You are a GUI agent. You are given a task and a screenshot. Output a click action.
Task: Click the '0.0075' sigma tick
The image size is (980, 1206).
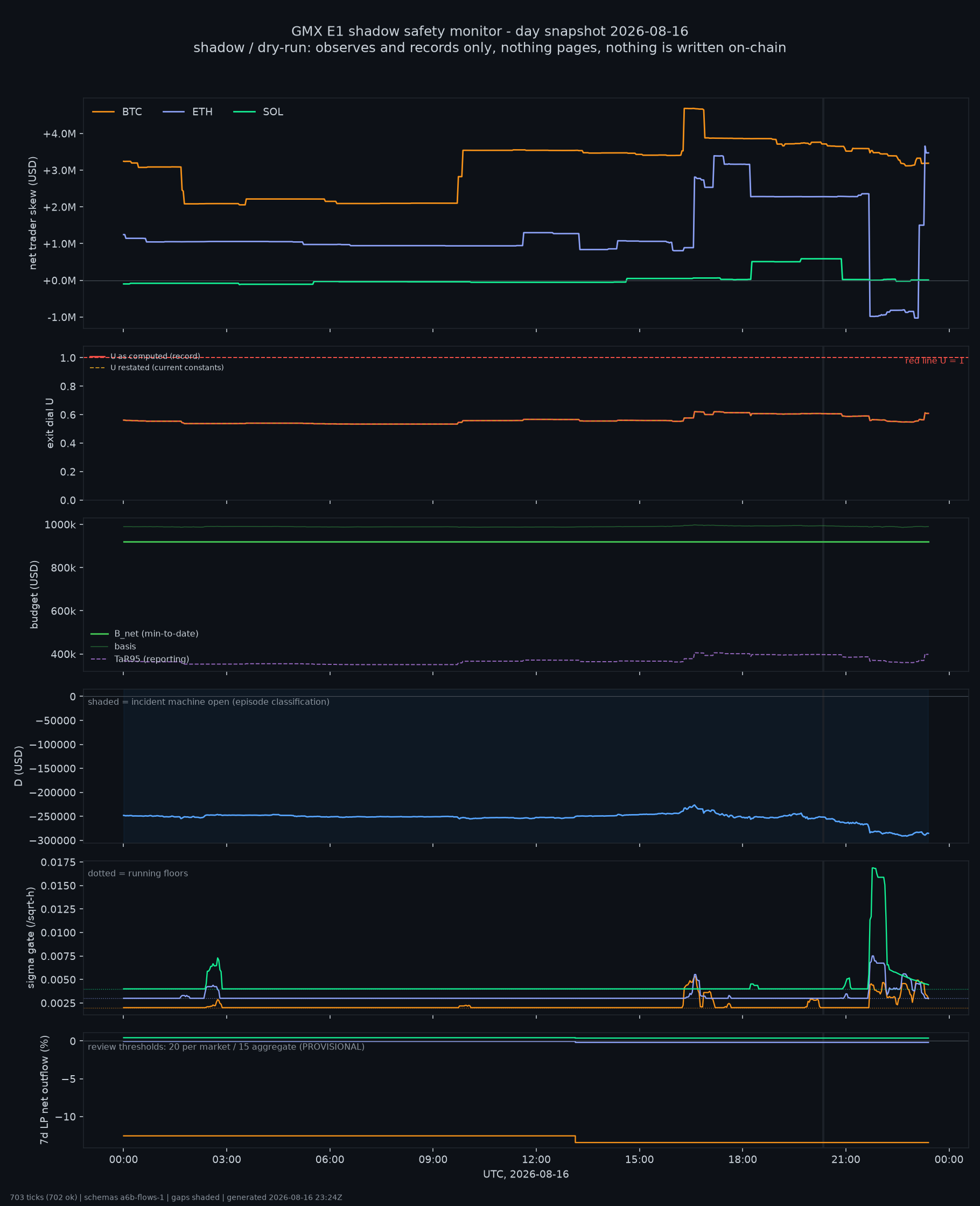58,956
